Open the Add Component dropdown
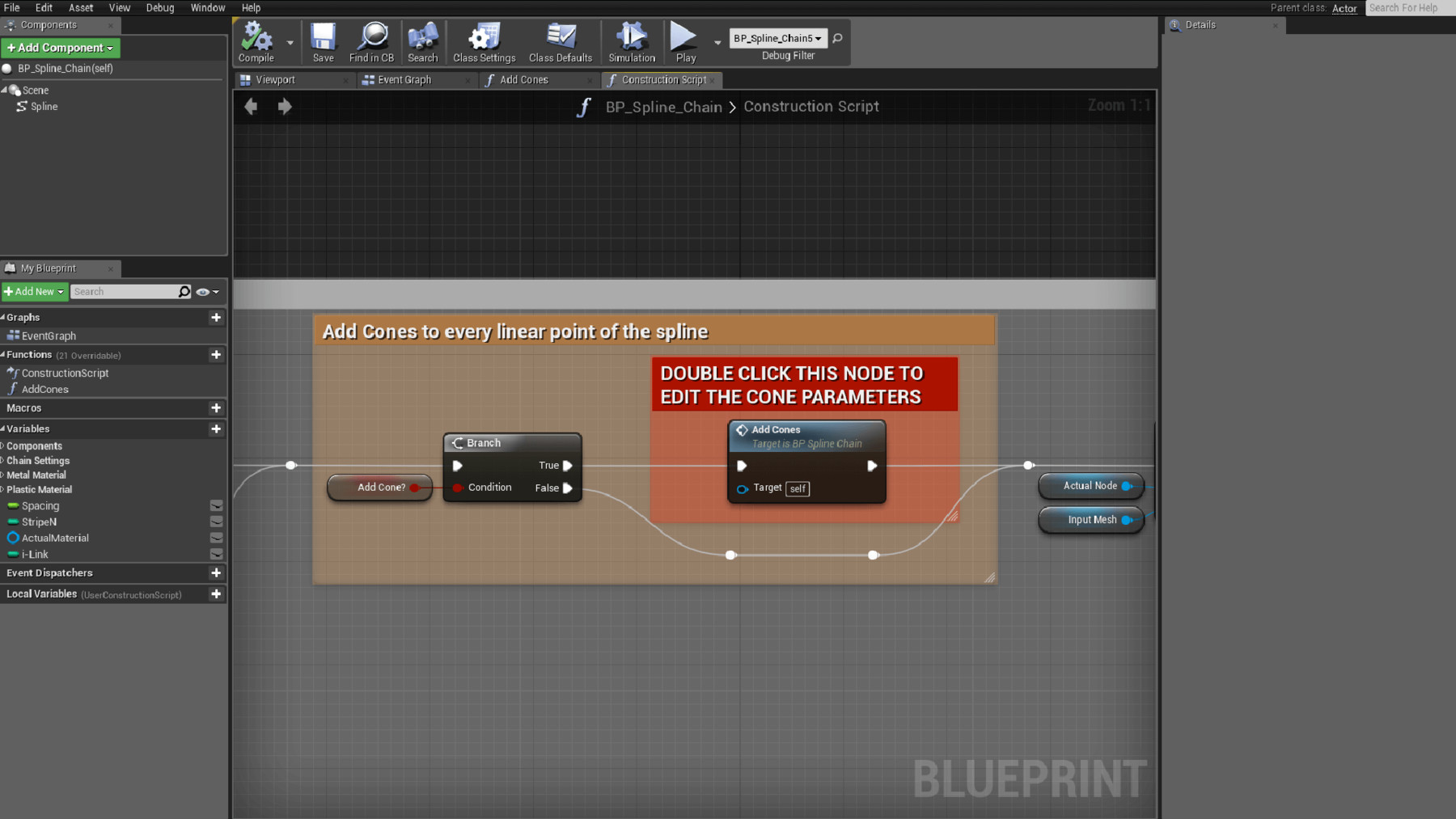The height and width of the screenshot is (819, 1456). [x=61, y=48]
